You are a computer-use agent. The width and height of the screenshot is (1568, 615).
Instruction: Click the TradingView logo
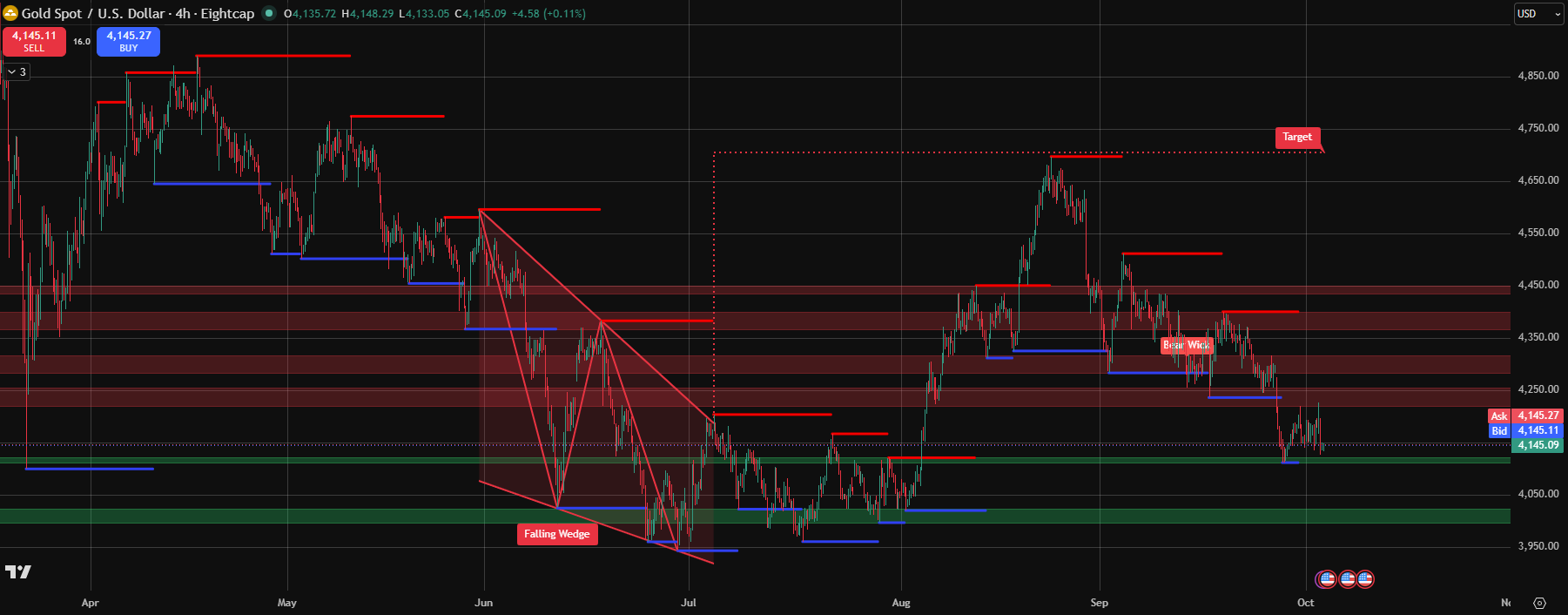tap(18, 571)
